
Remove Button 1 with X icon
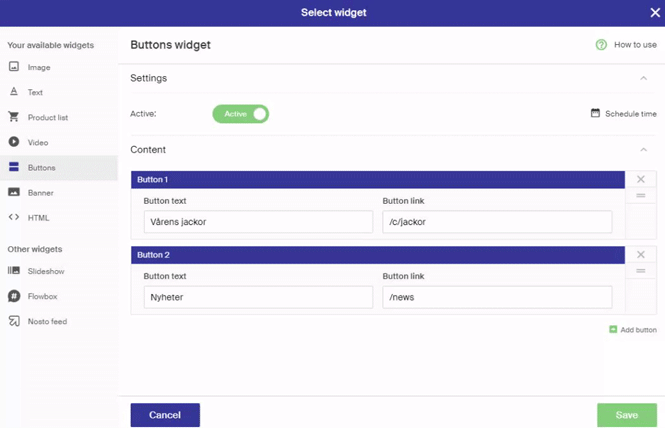point(641,180)
